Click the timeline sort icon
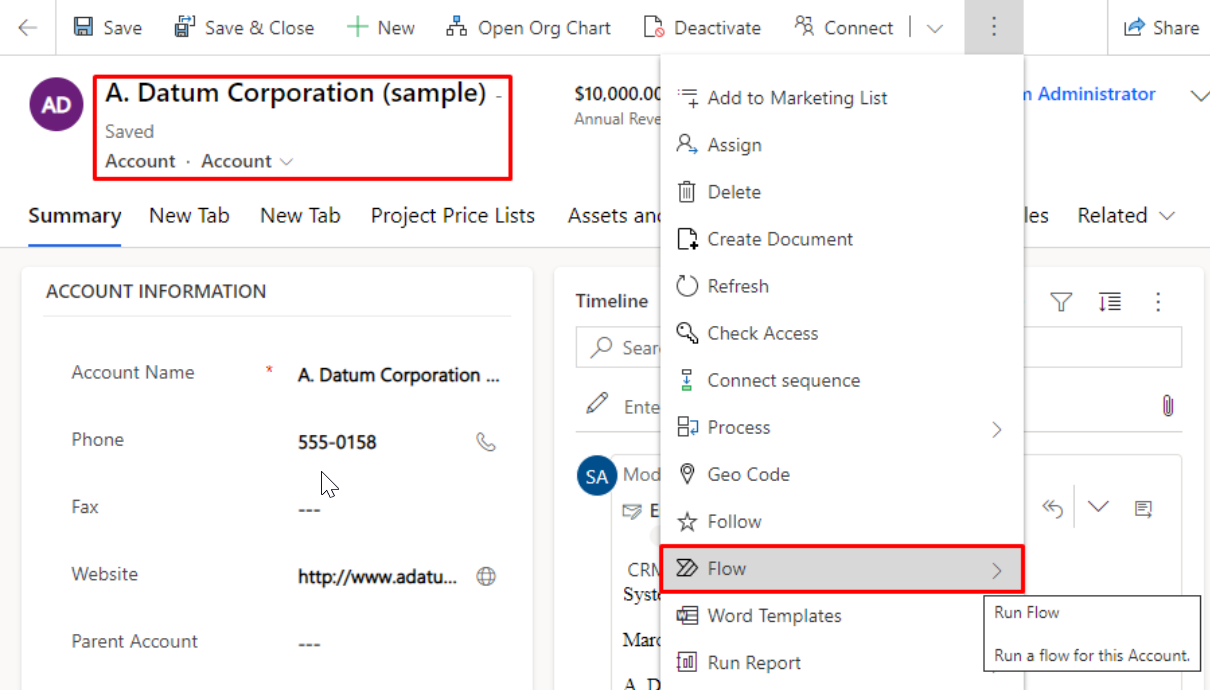 [1110, 302]
